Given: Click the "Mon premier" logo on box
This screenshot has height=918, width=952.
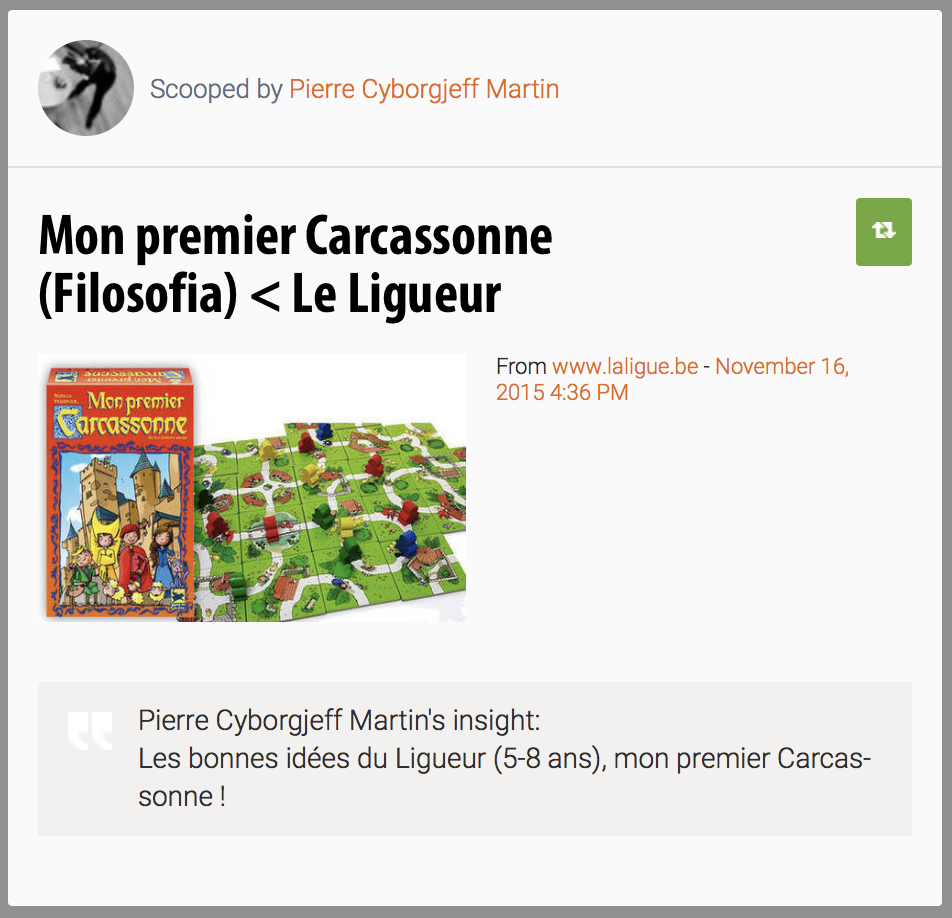Looking at the screenshot, I should point(135,401).
